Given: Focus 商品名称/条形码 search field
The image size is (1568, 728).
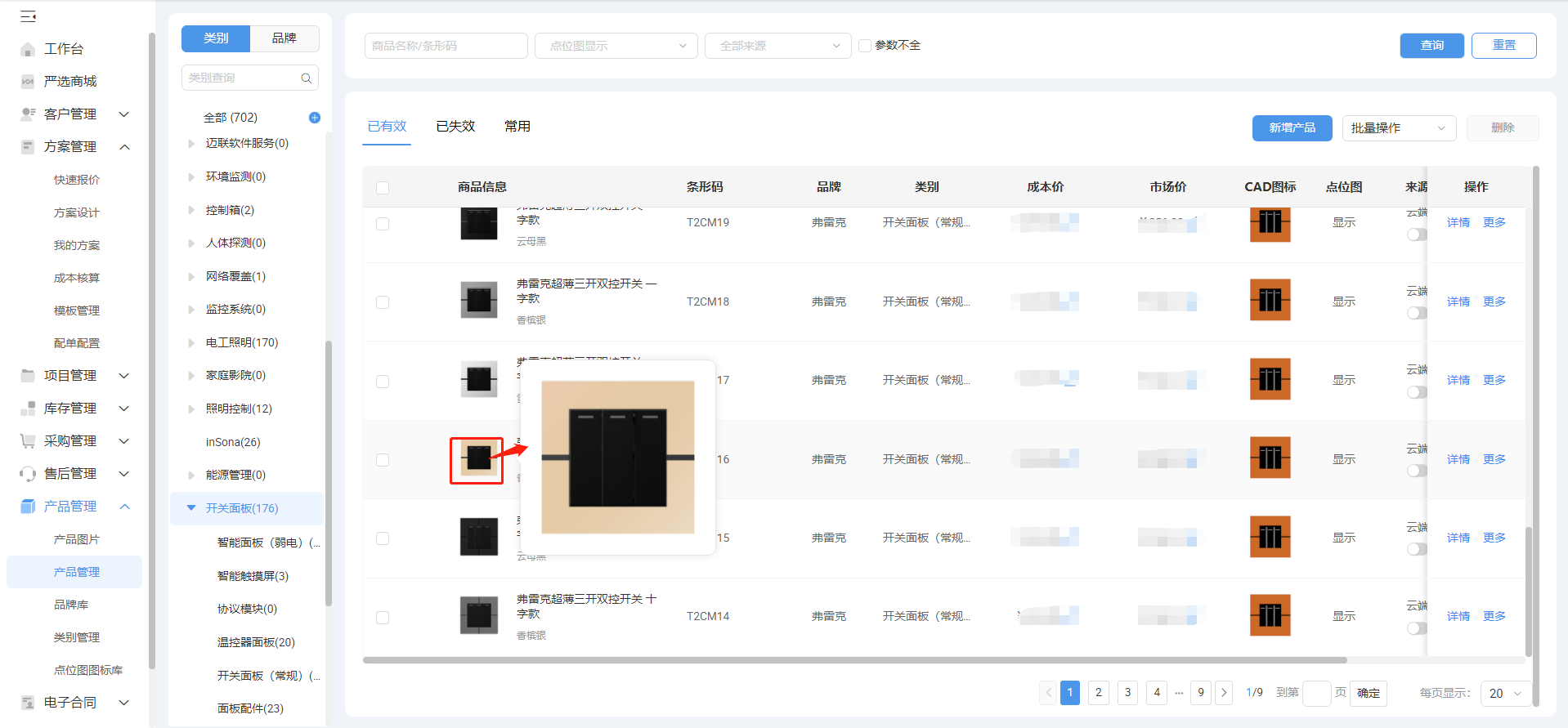Looking at the screenshot, I should [446, 46].
